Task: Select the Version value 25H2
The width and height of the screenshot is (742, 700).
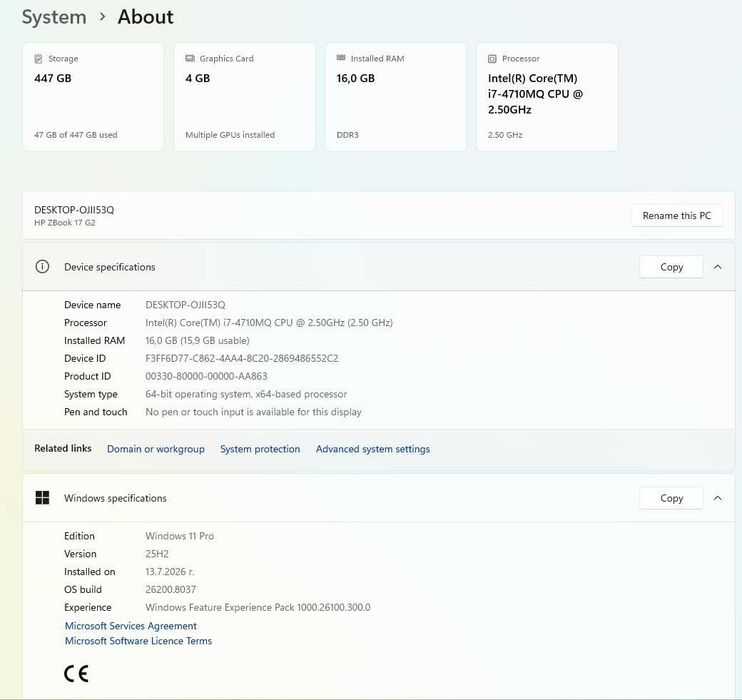Action: click(x=157, y=554)
